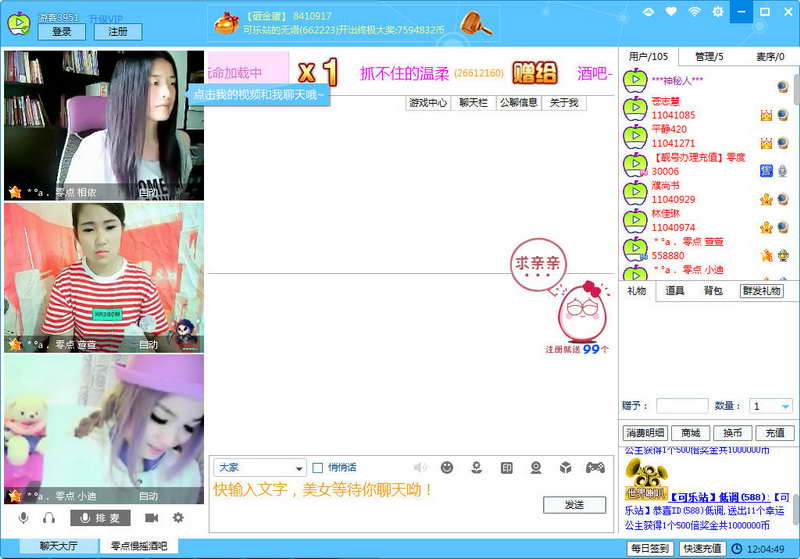The height and width of the screenshot is (559, 800).
Task: Click the headphones icon below the videos
Action: coord(49,518)
